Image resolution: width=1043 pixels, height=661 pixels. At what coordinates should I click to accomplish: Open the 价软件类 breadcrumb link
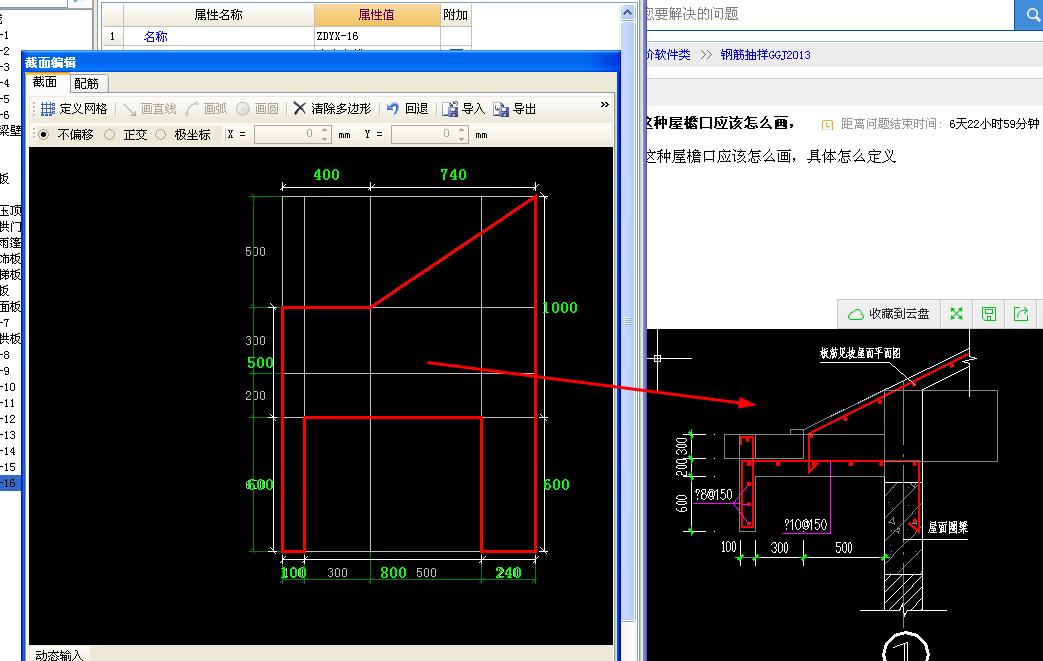669,55
